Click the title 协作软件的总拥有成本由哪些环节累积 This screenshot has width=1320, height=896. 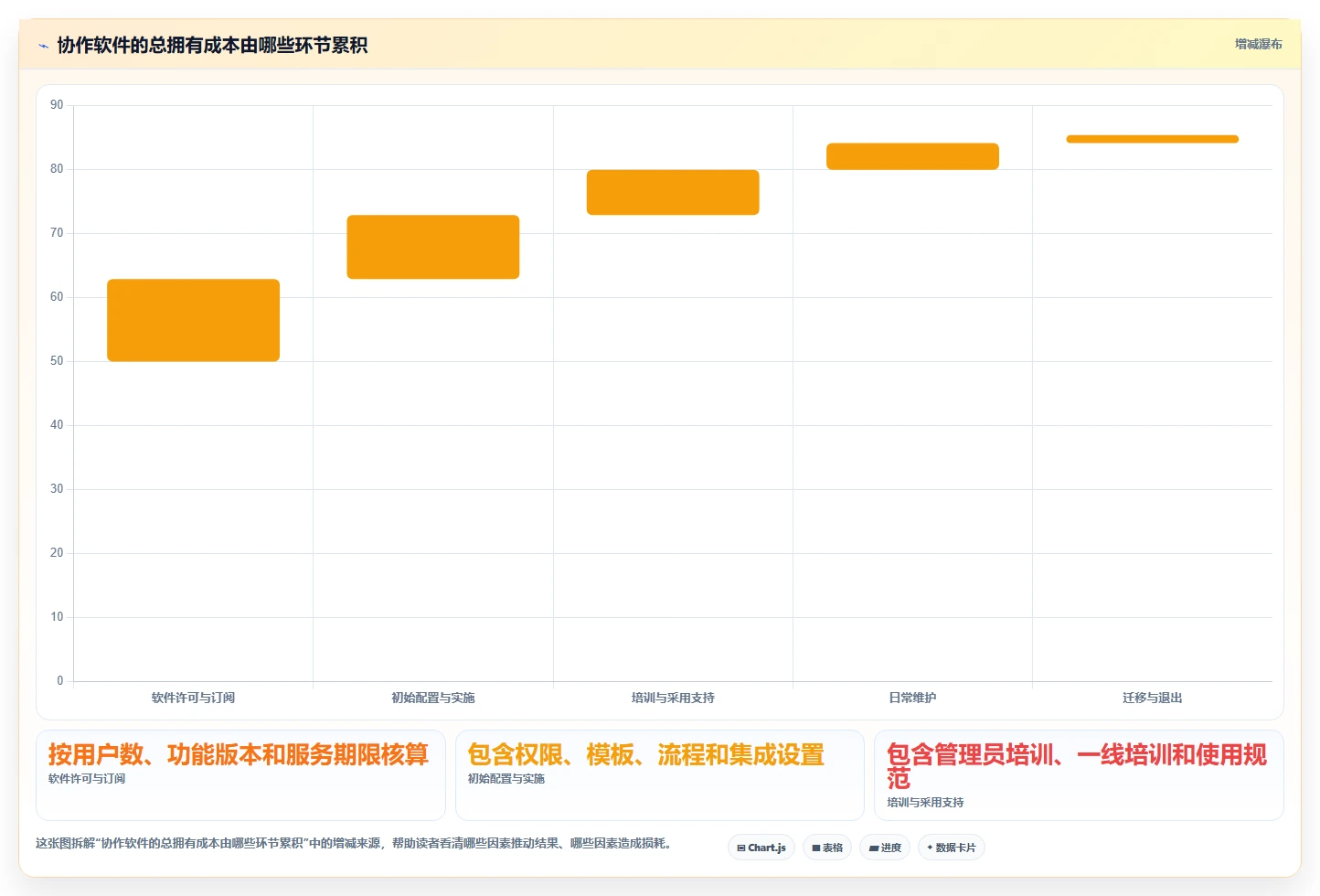[212, 45]
